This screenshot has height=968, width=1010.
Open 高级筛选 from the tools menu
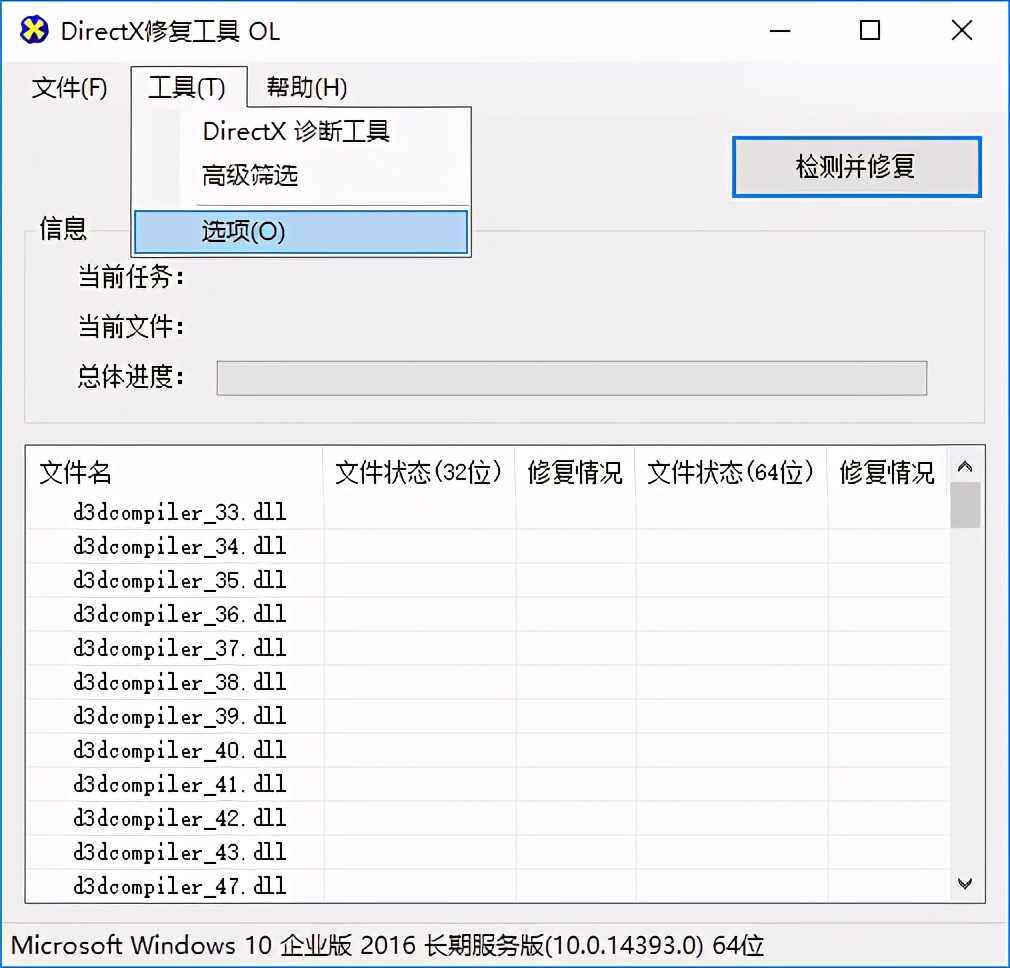point(251,173)
